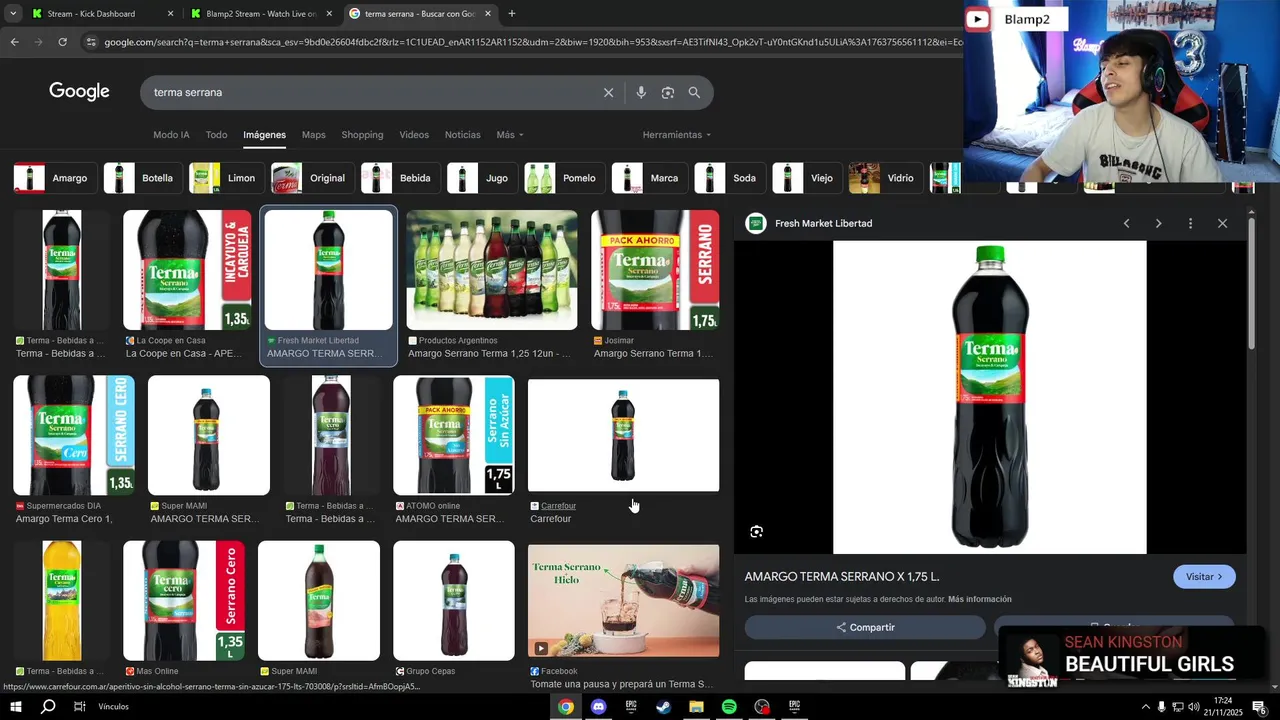Open the preview panel three-dot menu
The image size is (1280, 720).
(x=1190, y=223)
